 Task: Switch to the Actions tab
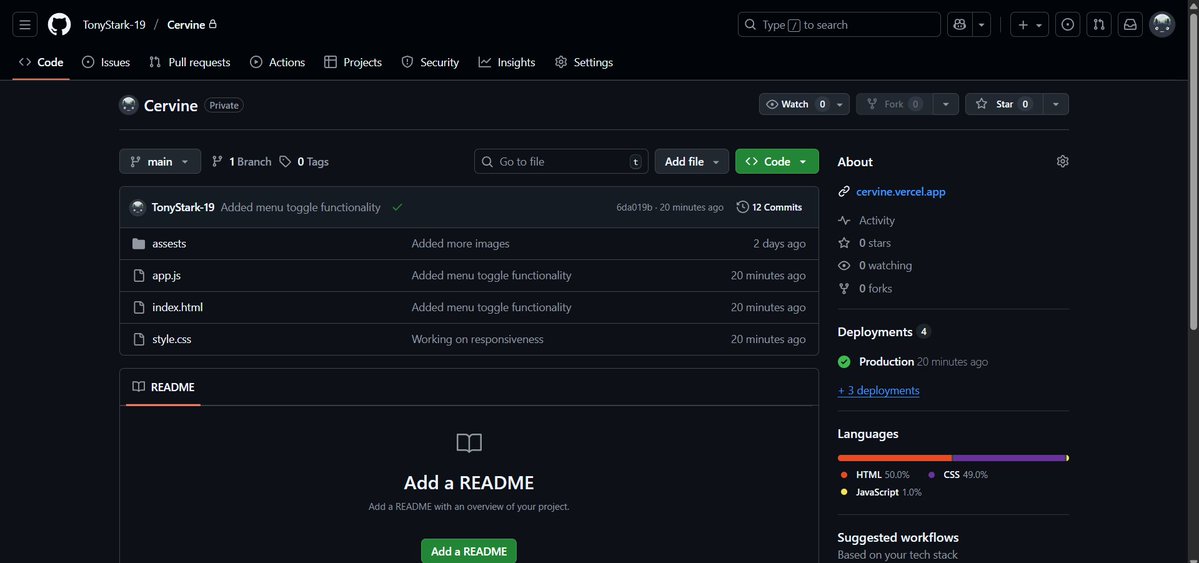tap(278, 62)
